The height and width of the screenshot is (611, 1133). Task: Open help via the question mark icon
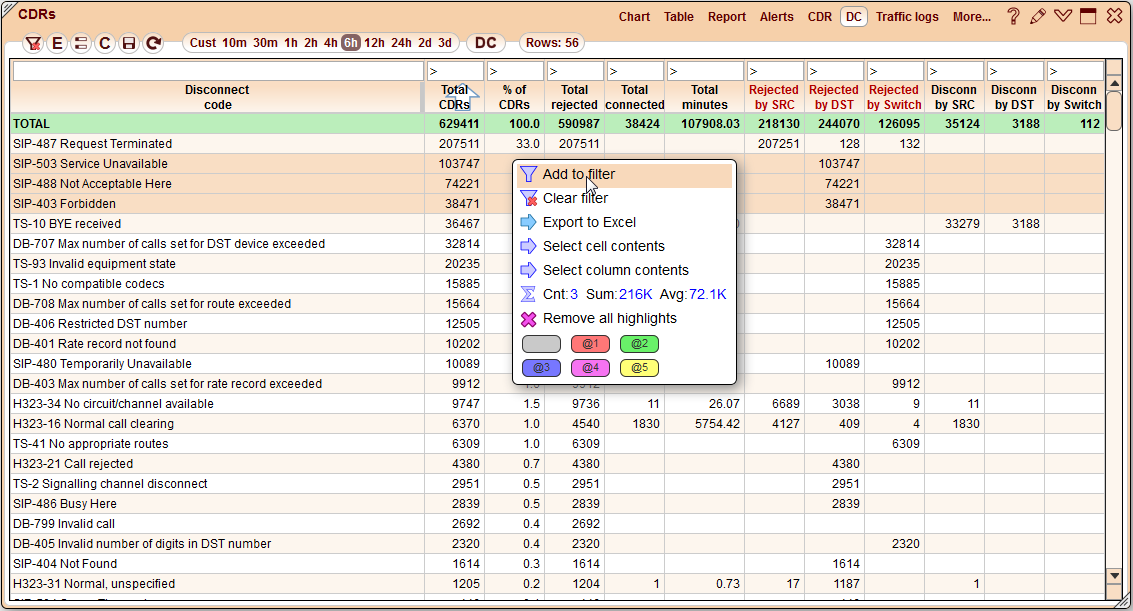click(x=1013, y=17)
